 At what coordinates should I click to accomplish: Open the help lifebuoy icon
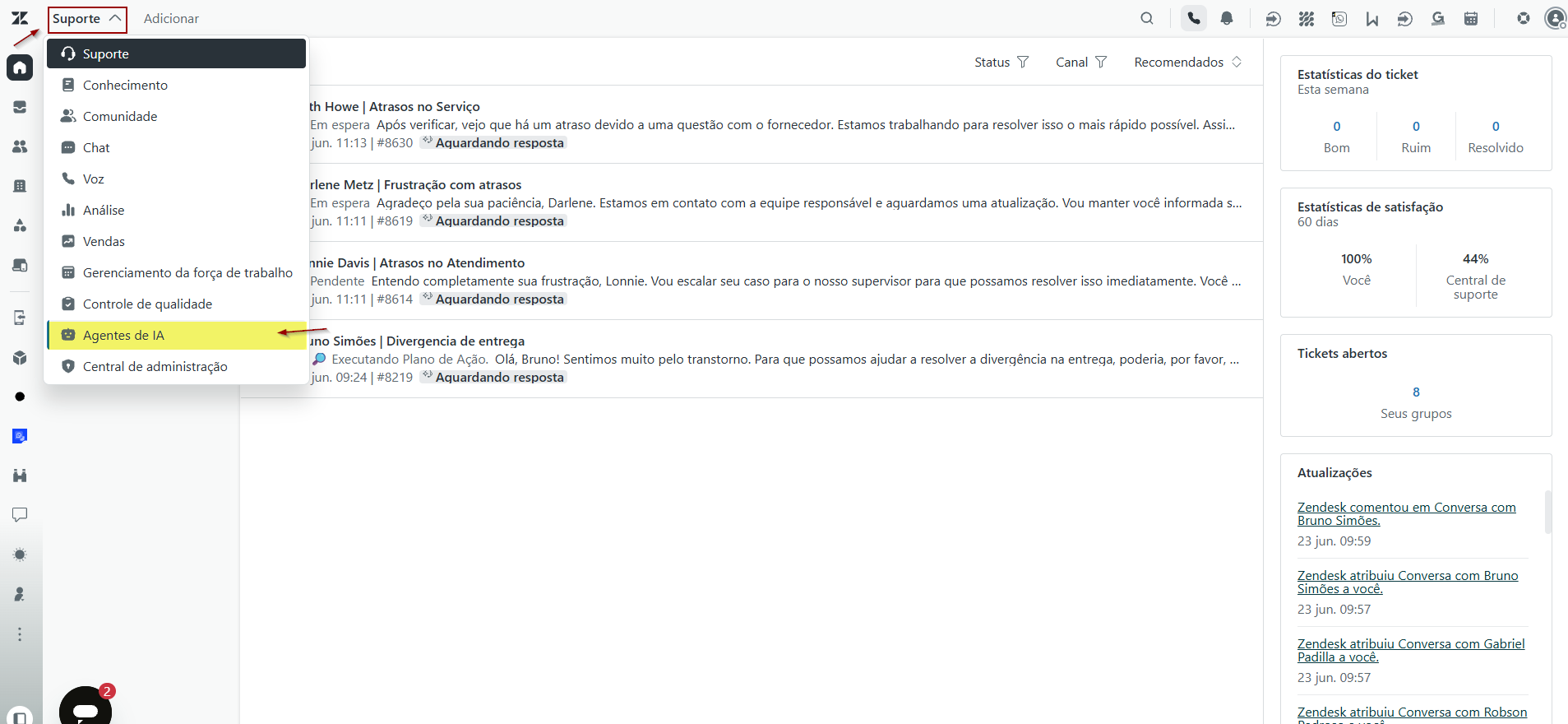click(x=1524, y=18)
